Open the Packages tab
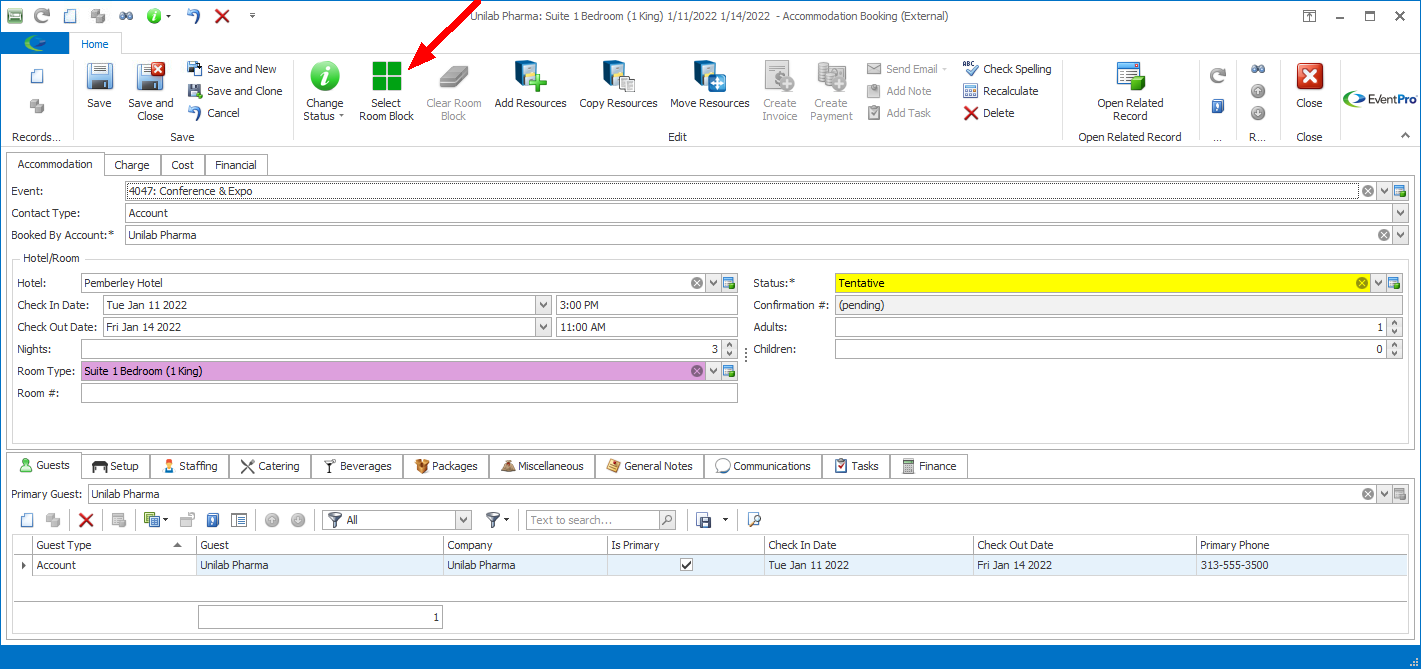This screenshot has width=1421, height=669. coord(446,466)
